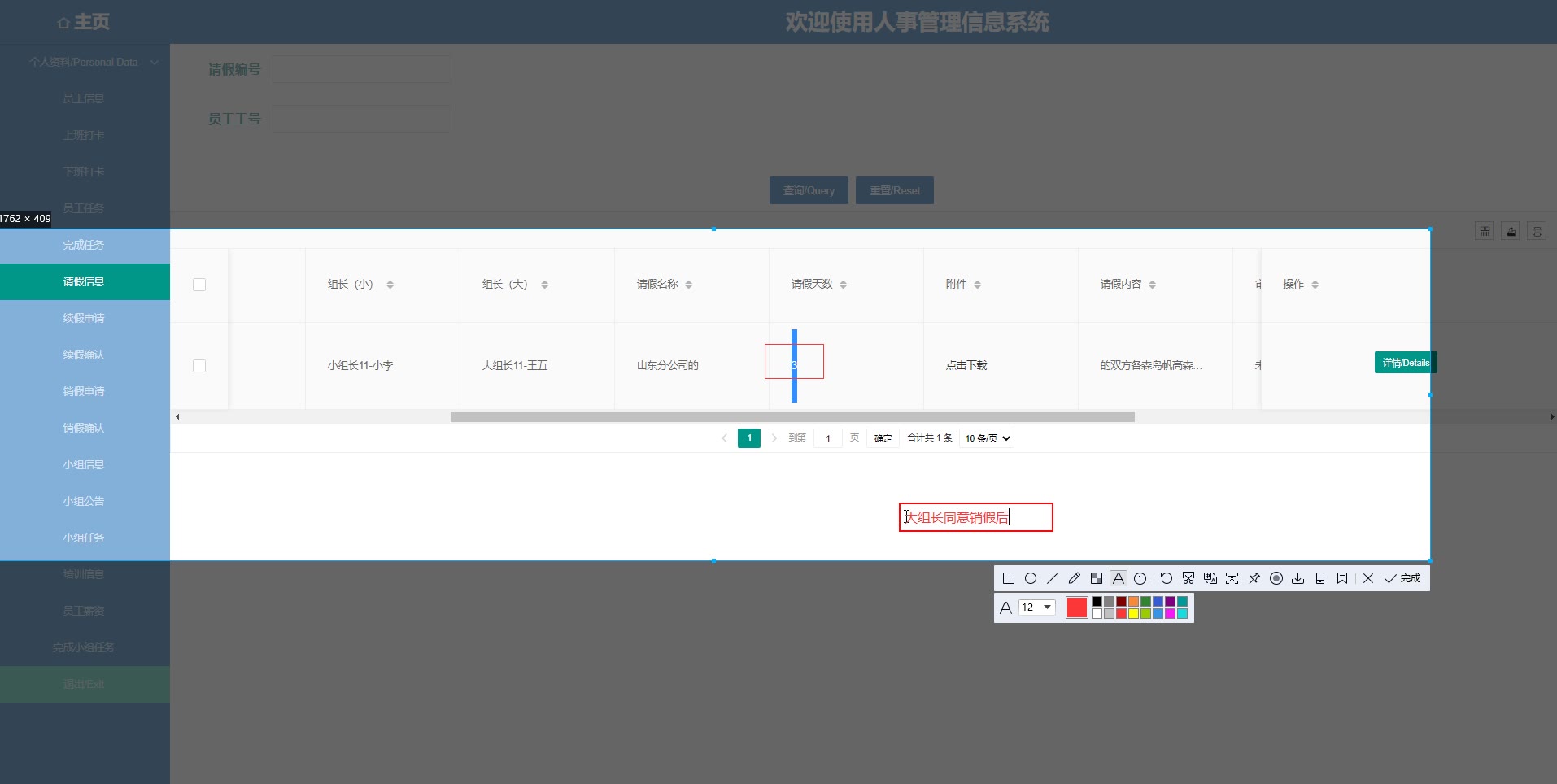Click the 详情/Details button
Viewport: 1557px width, 784px height.
(x=1405, y=363)
